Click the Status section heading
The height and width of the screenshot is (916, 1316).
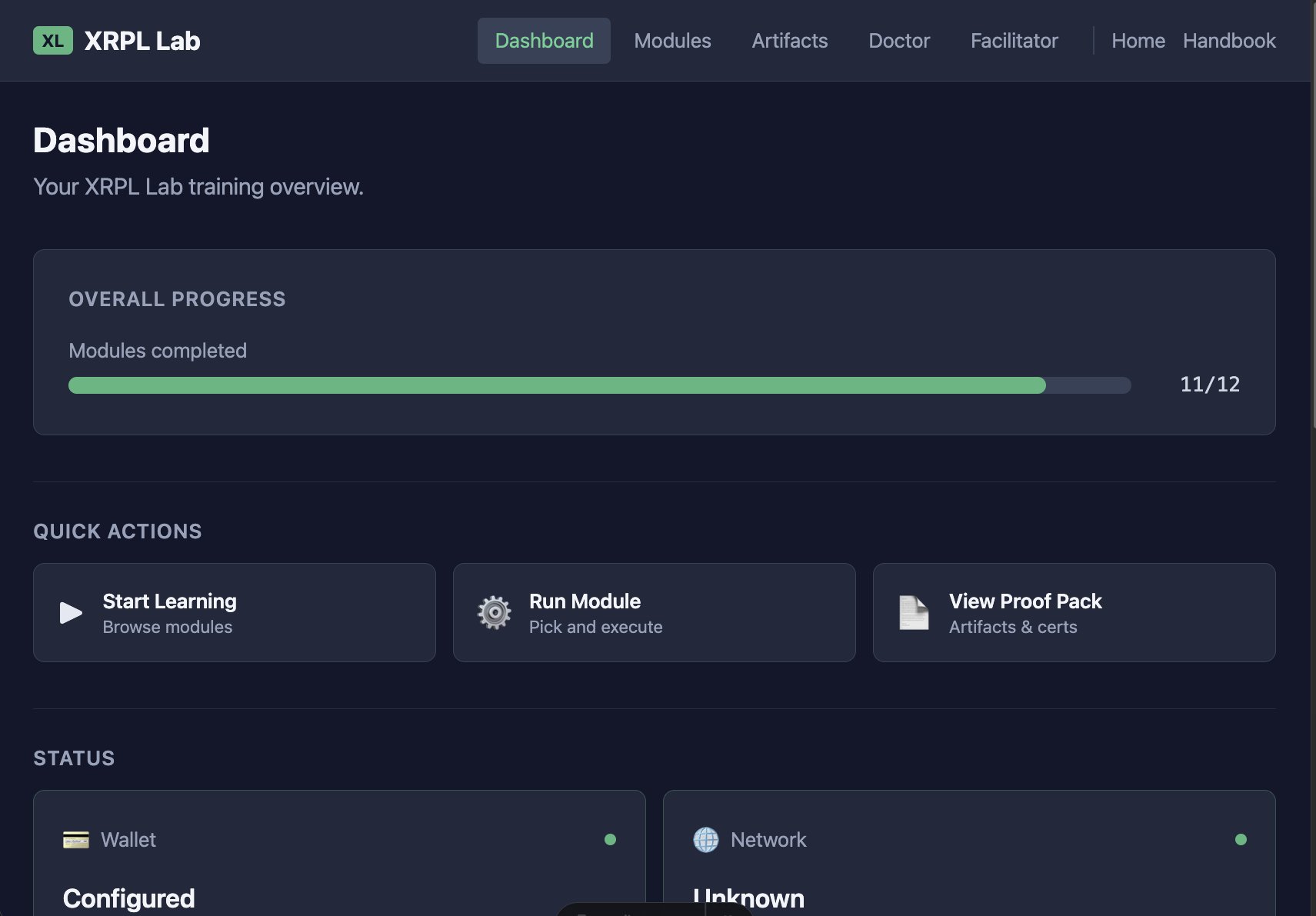[x=74, y=758]
